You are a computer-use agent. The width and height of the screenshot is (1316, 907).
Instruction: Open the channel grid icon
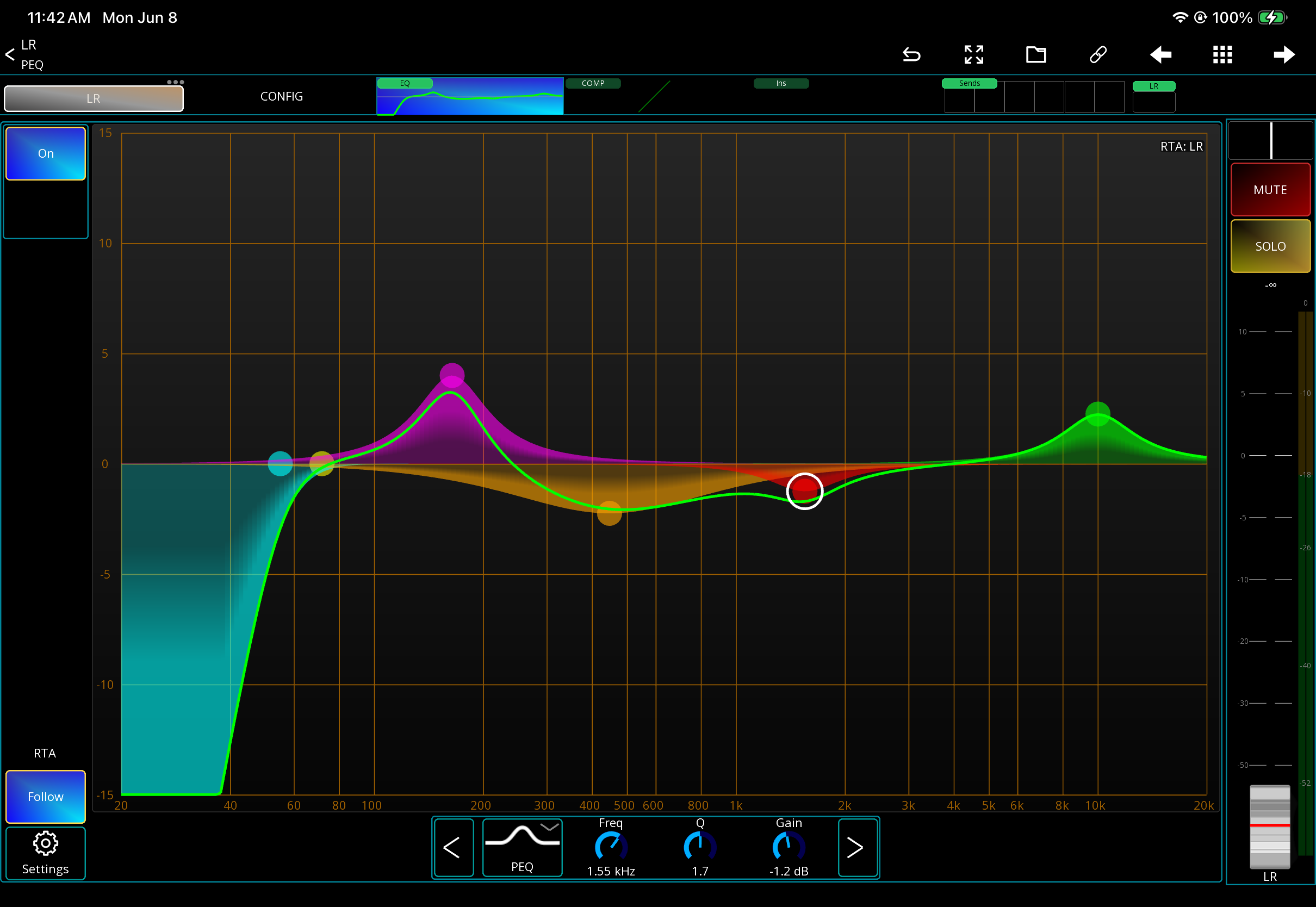(x=1222, y=54)
